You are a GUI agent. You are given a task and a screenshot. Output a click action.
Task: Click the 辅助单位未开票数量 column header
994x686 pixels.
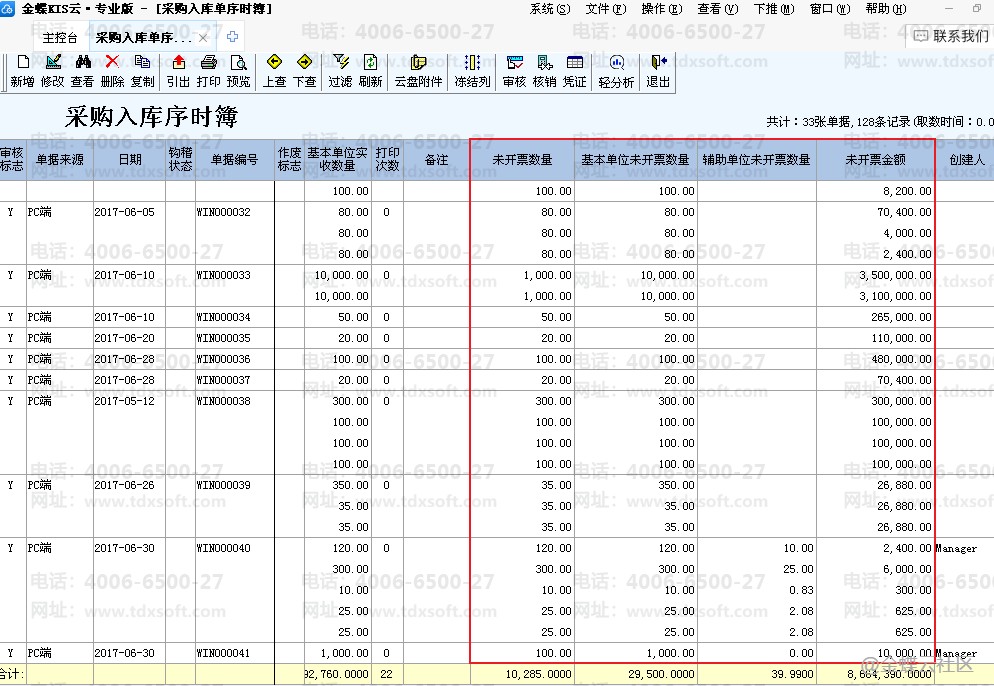point(757,160)
